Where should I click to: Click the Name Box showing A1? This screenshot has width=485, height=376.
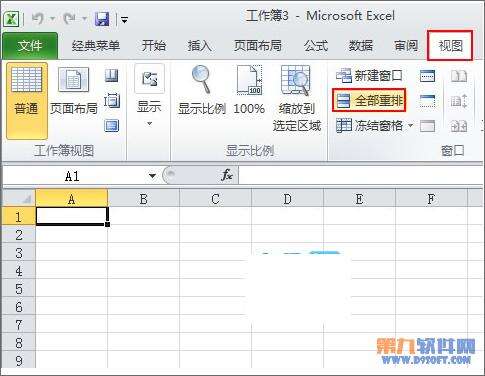(x=72, y=176)
